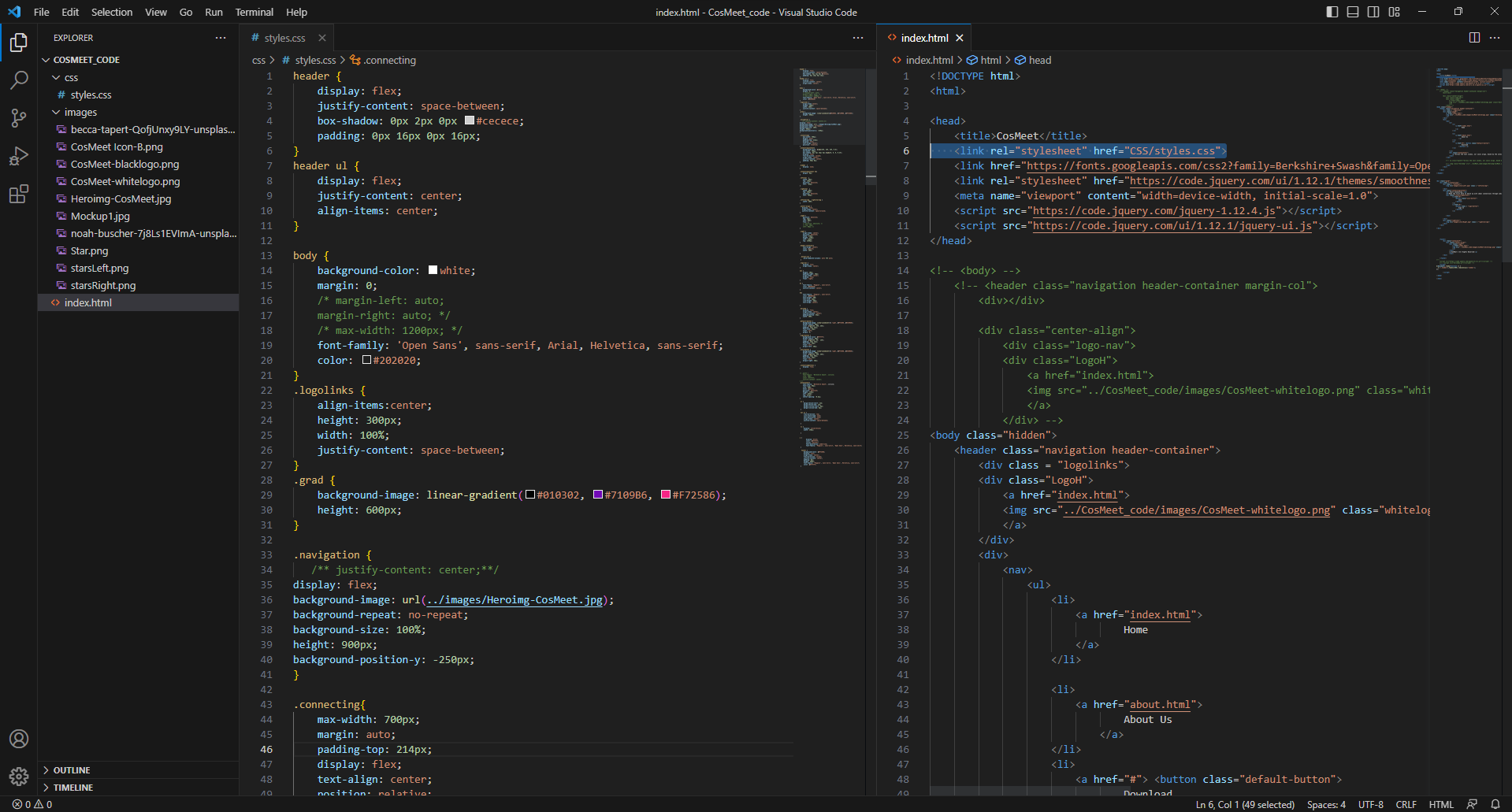
Task: Expand the TIMELINE section
Action: [138, 788]
